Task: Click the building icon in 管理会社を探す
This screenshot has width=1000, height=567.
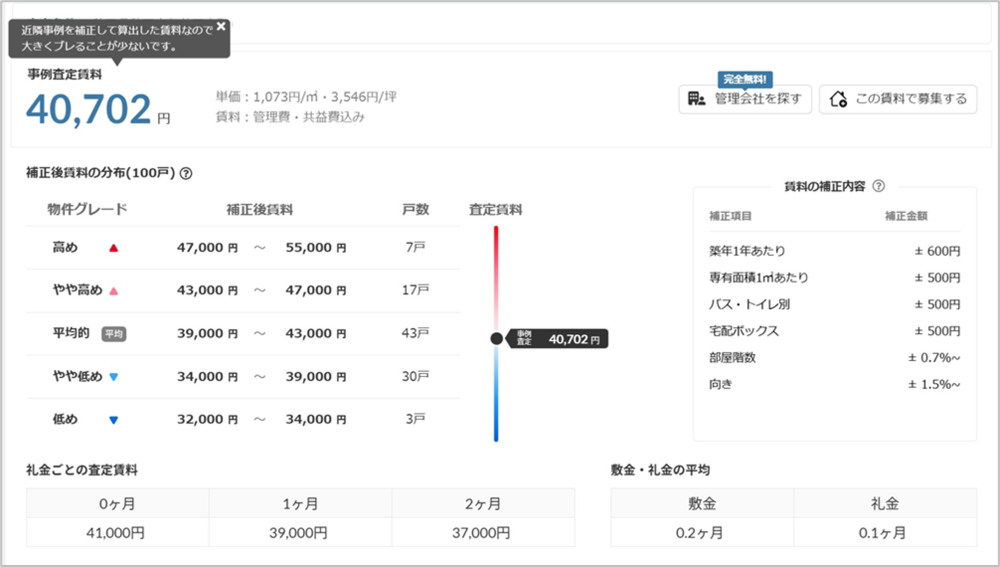Action: coord(697,99)
